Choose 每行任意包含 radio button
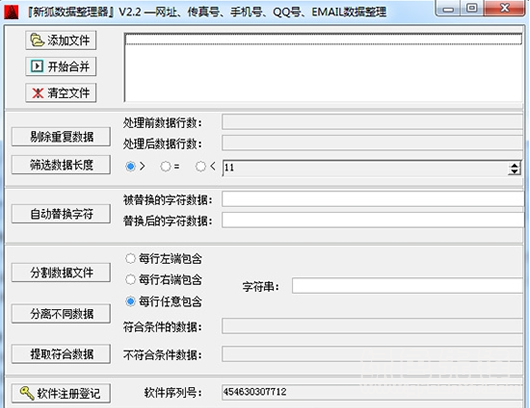530x408 pixels. point(130,301)
